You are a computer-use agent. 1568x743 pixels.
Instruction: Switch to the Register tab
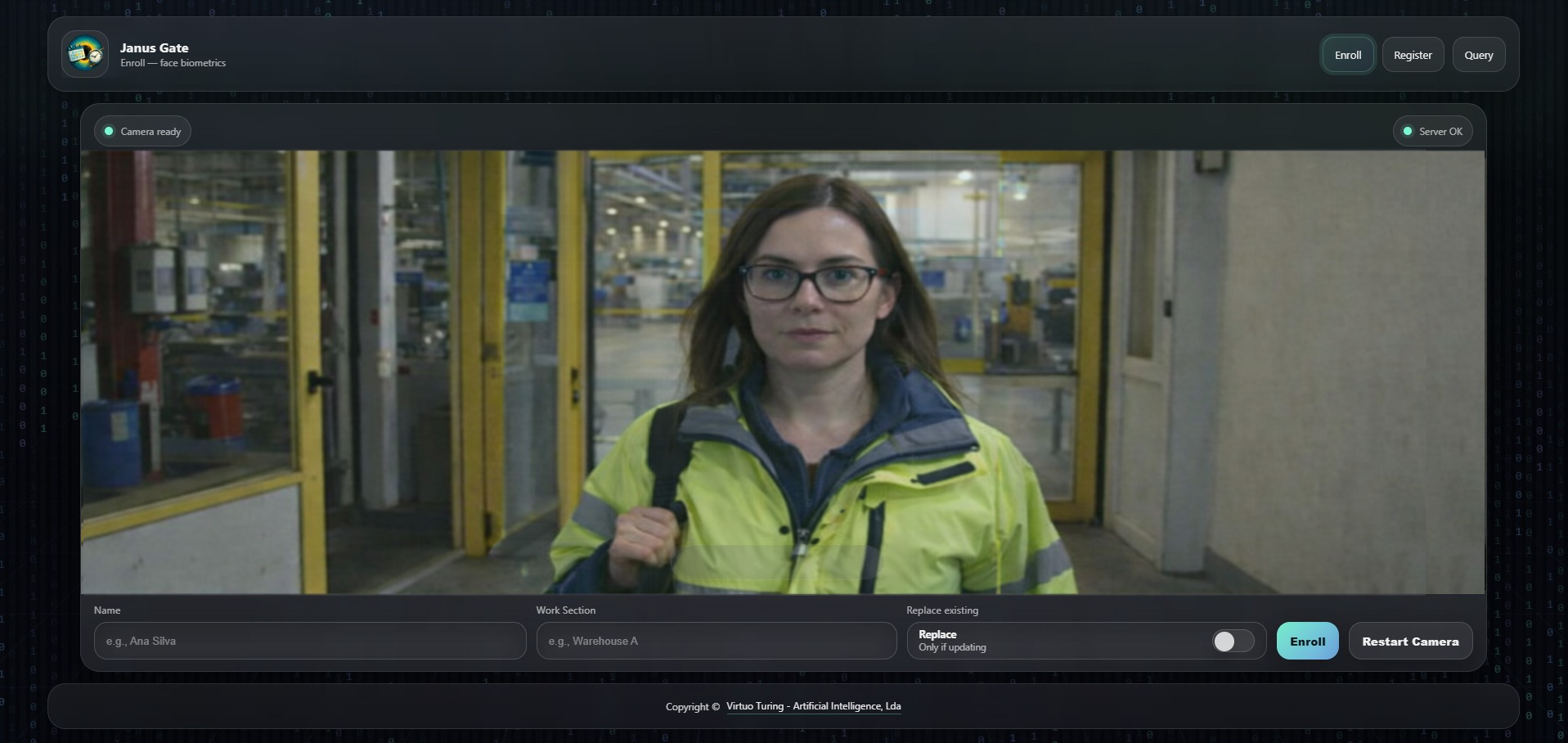(x=1412, y=55)
